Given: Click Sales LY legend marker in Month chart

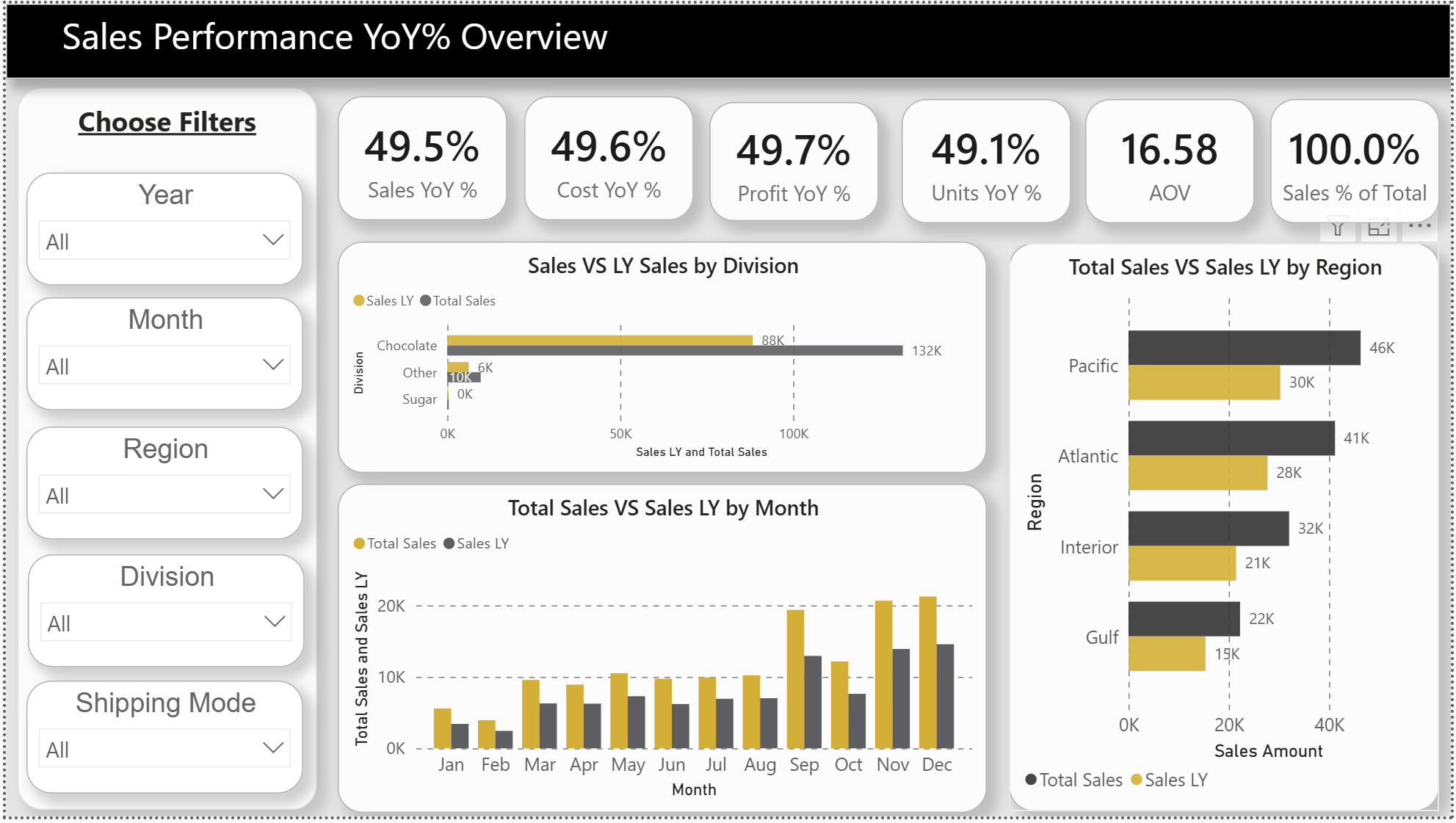Looking at the screenshot, I should coord(449,543).
